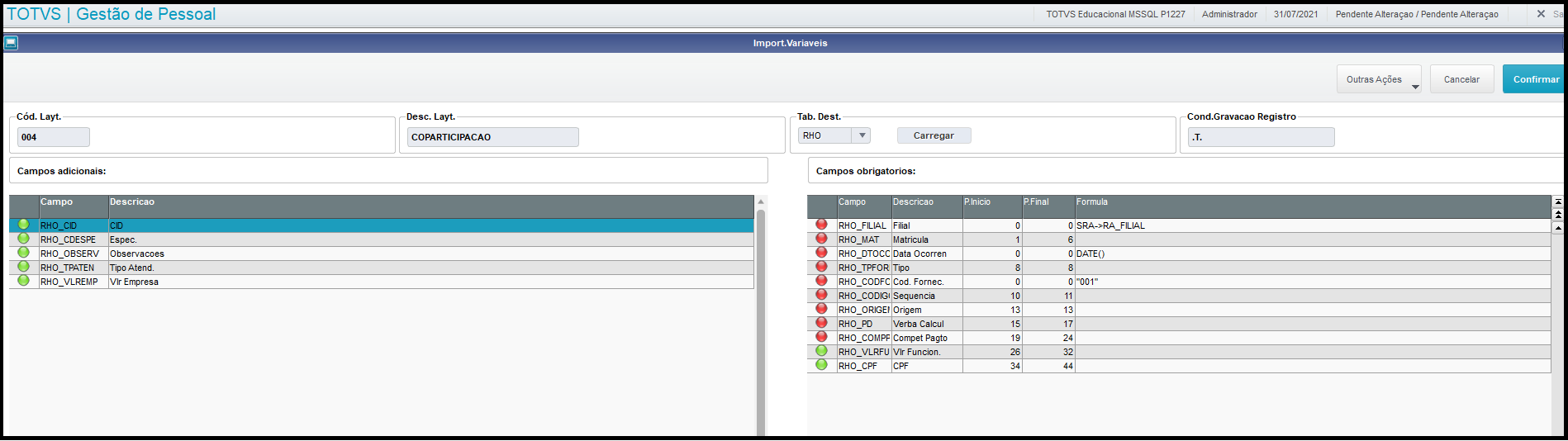
Task: Click the red status circle for RHO_ORIGEI Origem row
Action: pos(821,309)
